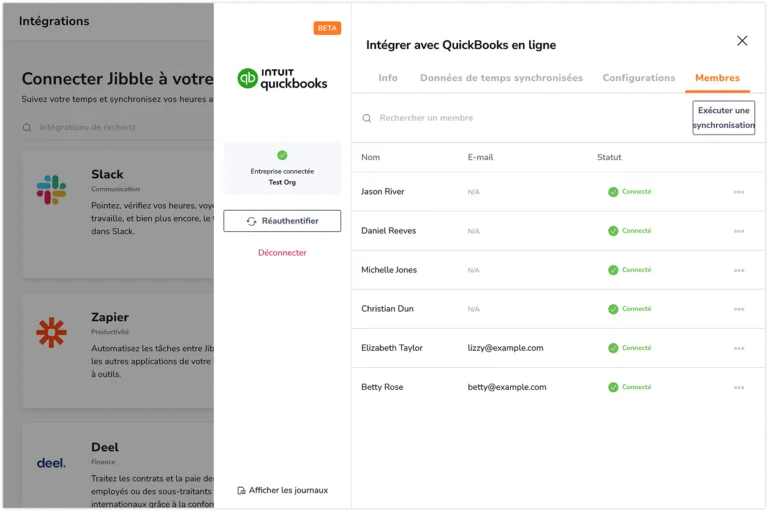Click the journal logs icon
Screen dimensions: 768x511
241,490
